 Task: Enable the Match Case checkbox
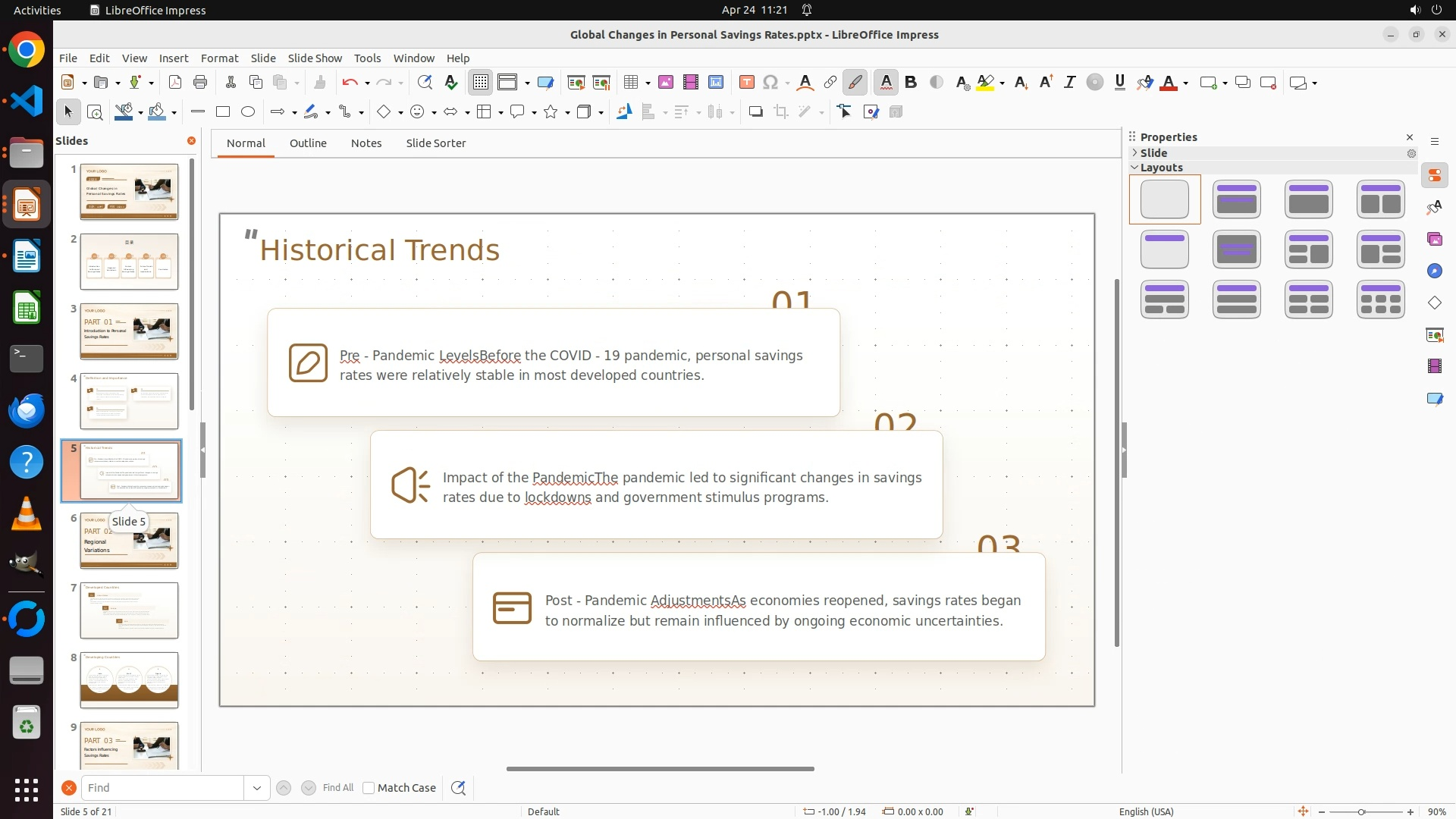coord(369,788)
